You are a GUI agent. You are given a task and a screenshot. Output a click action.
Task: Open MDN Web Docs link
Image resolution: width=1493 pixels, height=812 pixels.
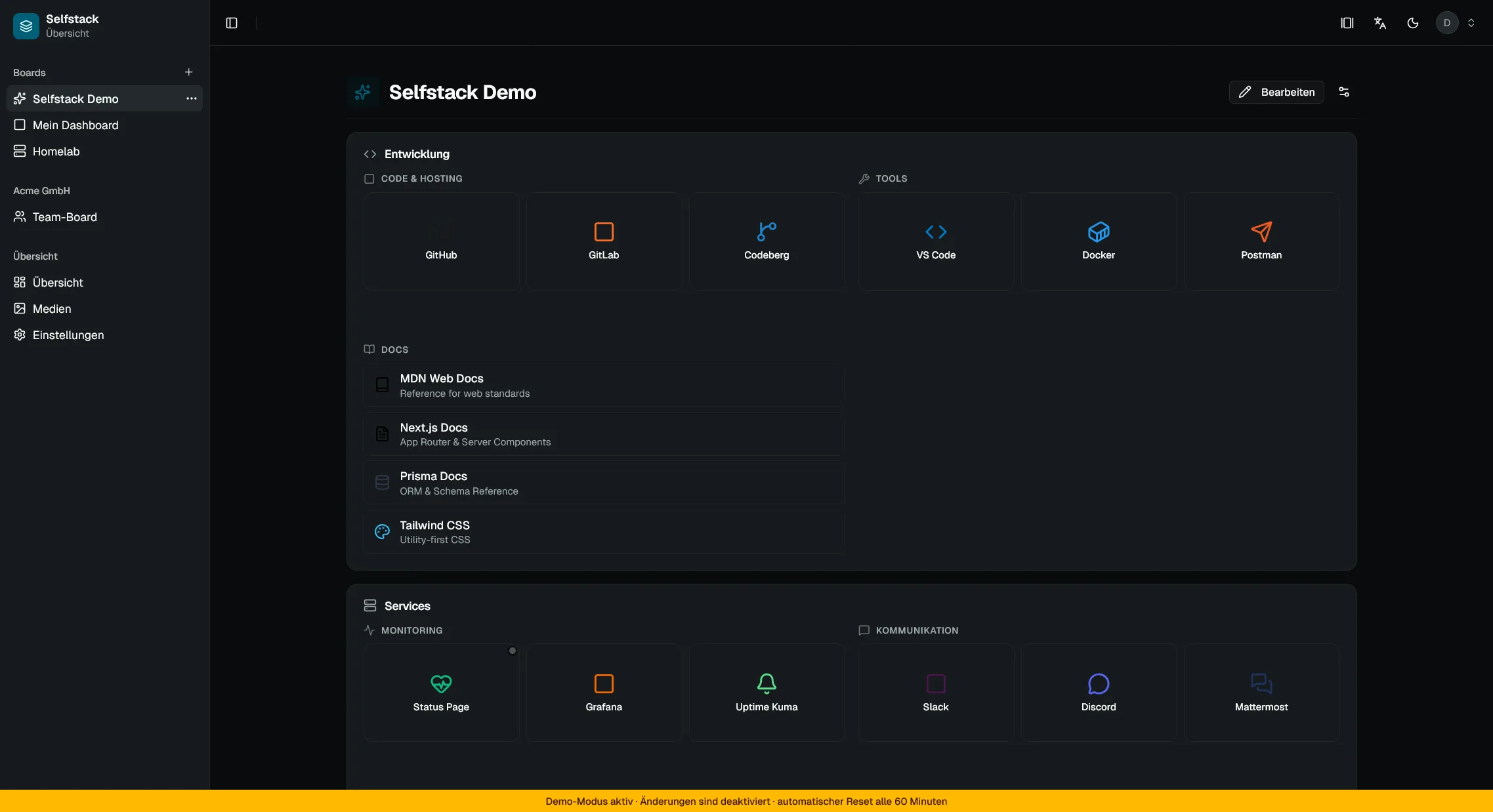pyautogui.click(x=604, y=385)
